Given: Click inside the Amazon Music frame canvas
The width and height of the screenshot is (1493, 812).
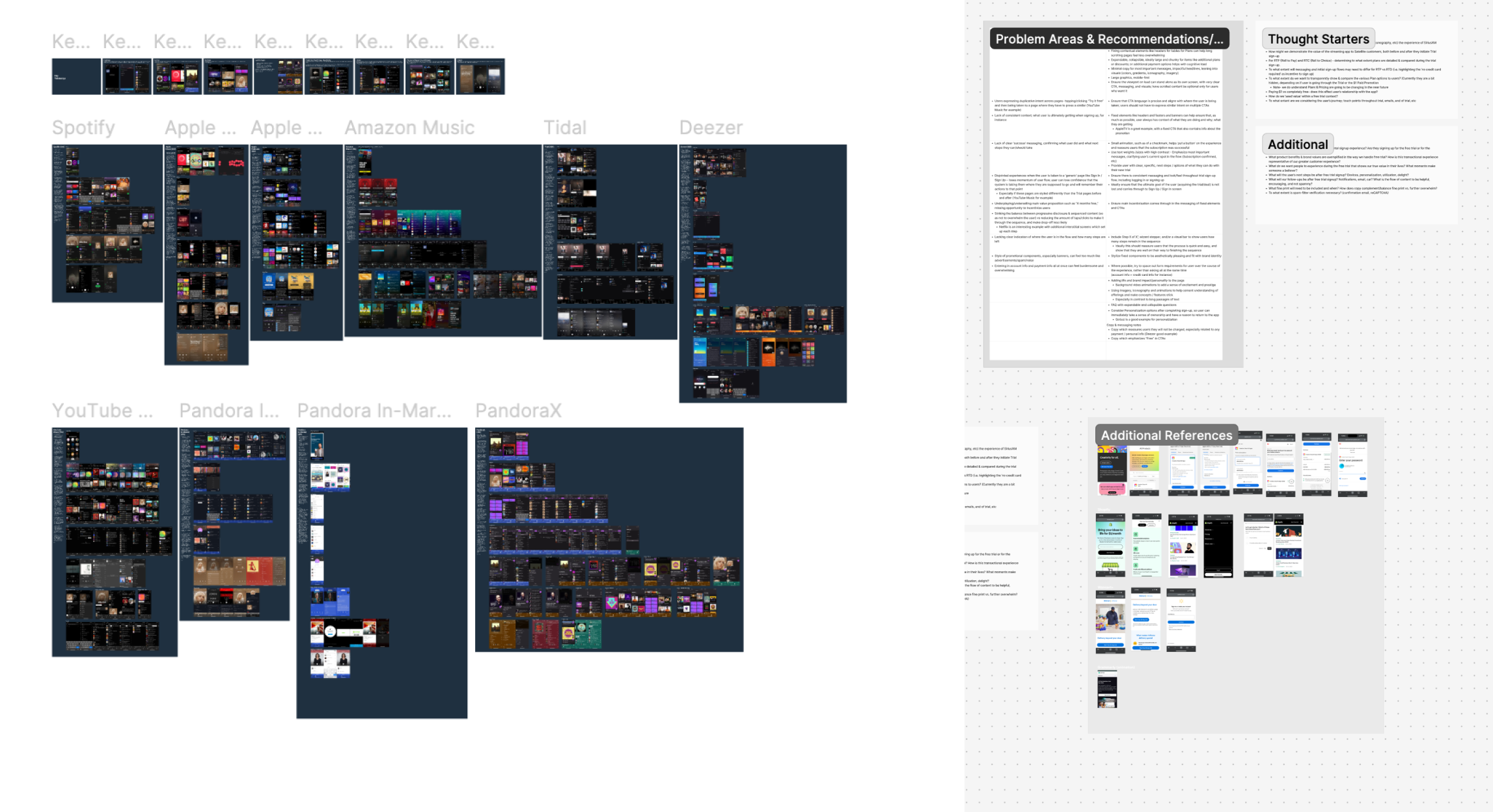Looking at the screenshot, I should (443, 241).
